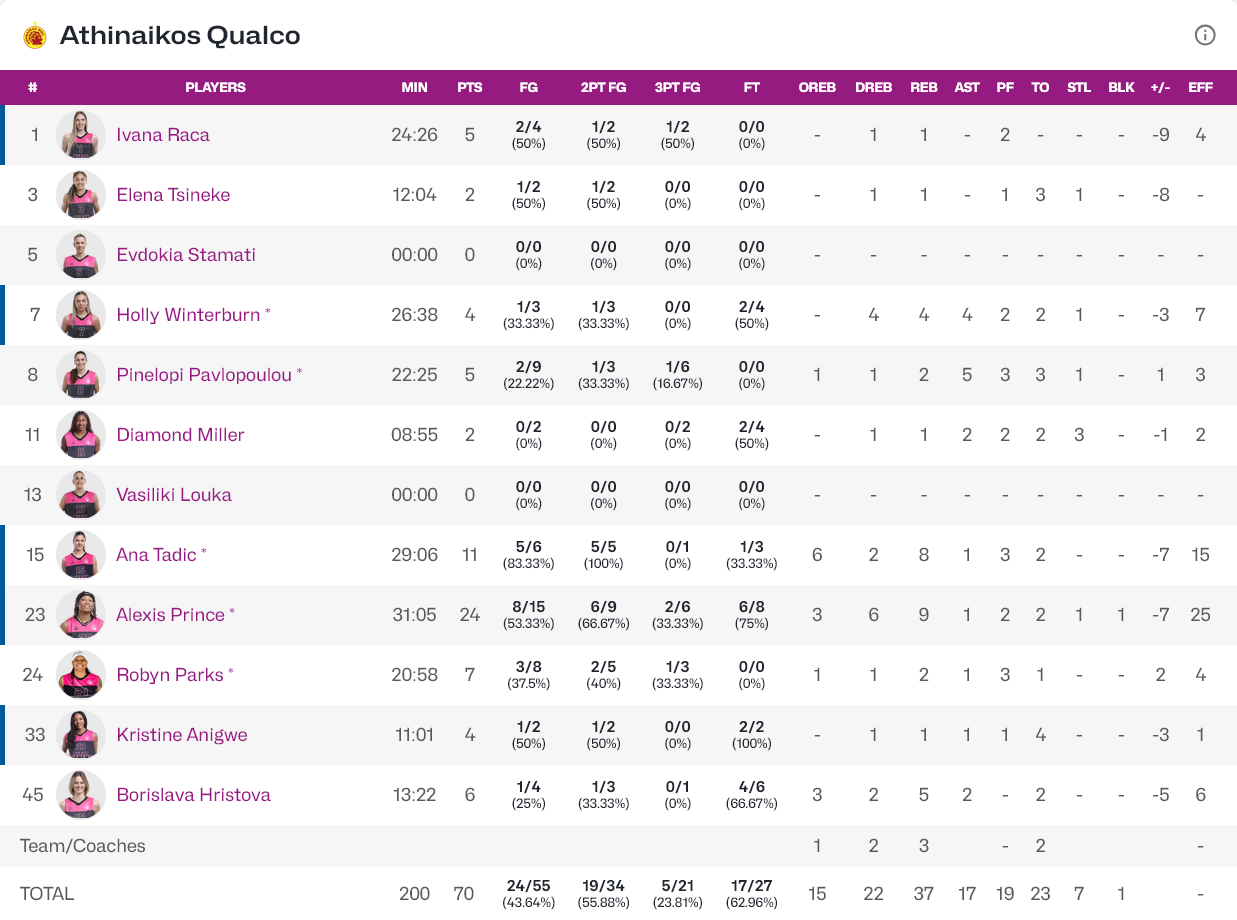
Task: Click the Athinaikos Qualco team logo
Action: [35, 36]
